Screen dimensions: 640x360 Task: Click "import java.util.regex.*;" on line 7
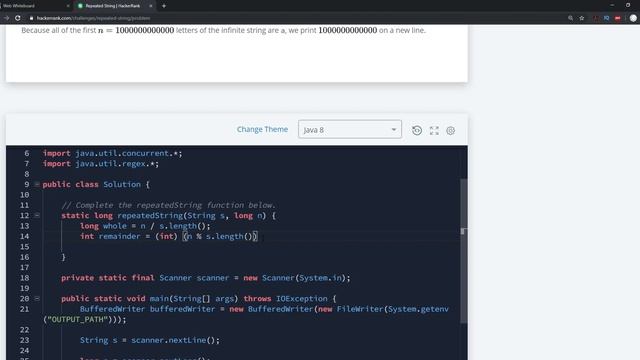100,164
